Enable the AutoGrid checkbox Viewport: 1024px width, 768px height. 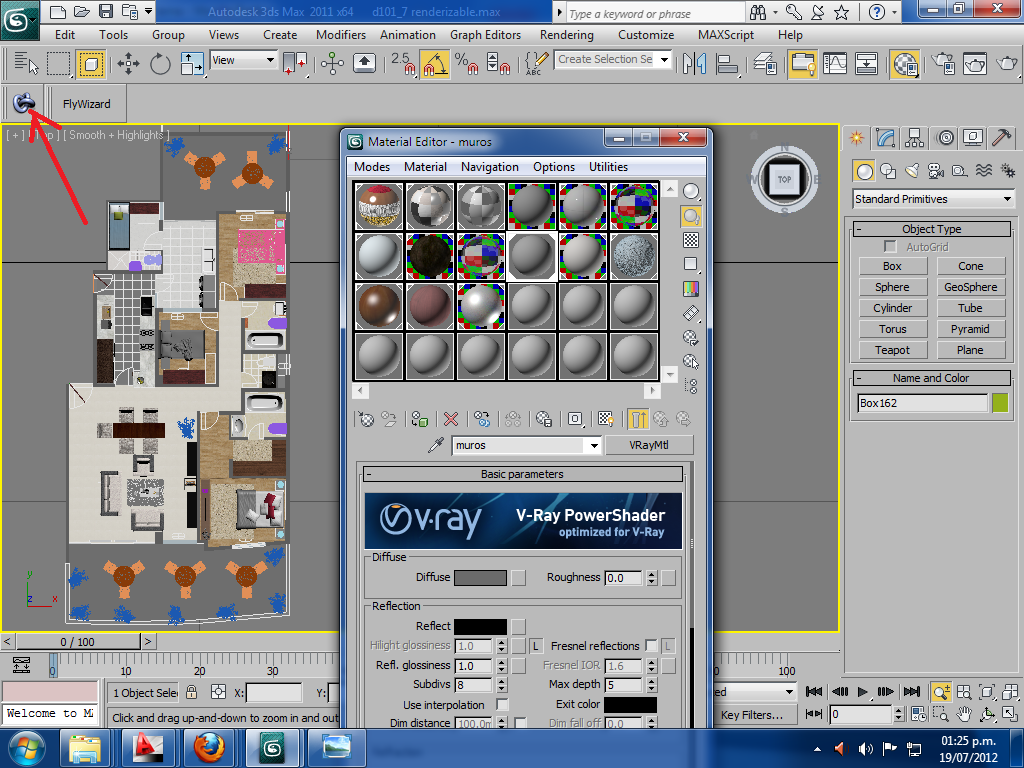pos(890,246)
